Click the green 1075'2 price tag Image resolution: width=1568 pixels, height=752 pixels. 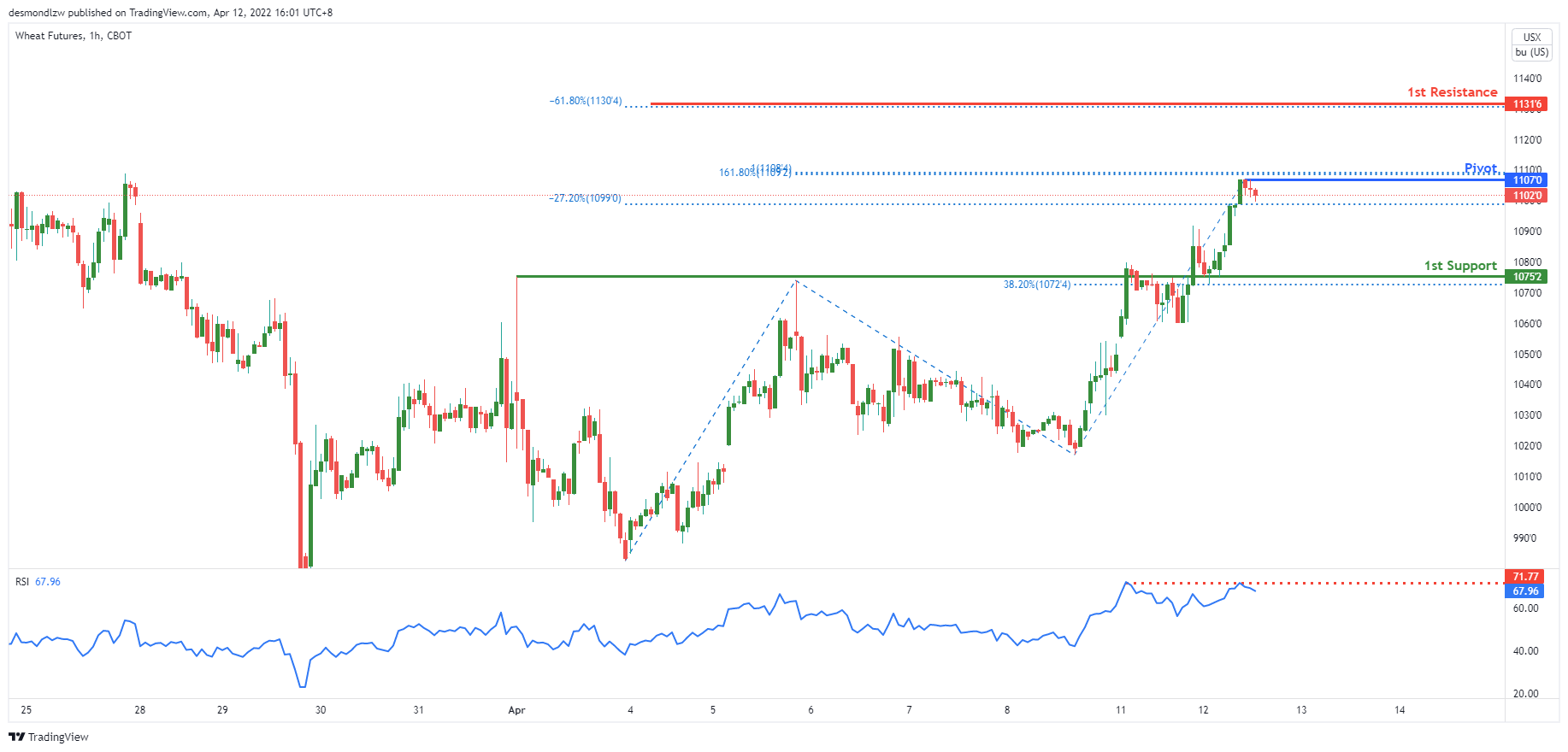tap(1527, 277)
